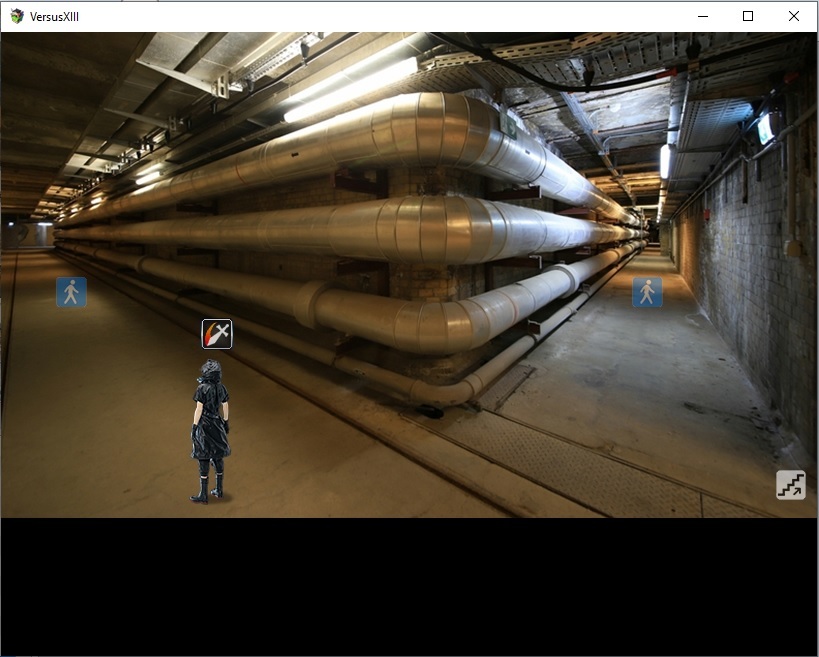Click the fluorescent ceiling light above the pipes
Image resolution: width=819 pixels, height=657 pixels.
point(350,90)
